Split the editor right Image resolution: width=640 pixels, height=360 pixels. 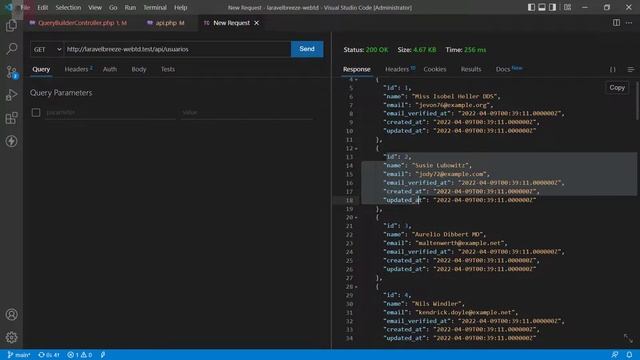coord(616,23)
